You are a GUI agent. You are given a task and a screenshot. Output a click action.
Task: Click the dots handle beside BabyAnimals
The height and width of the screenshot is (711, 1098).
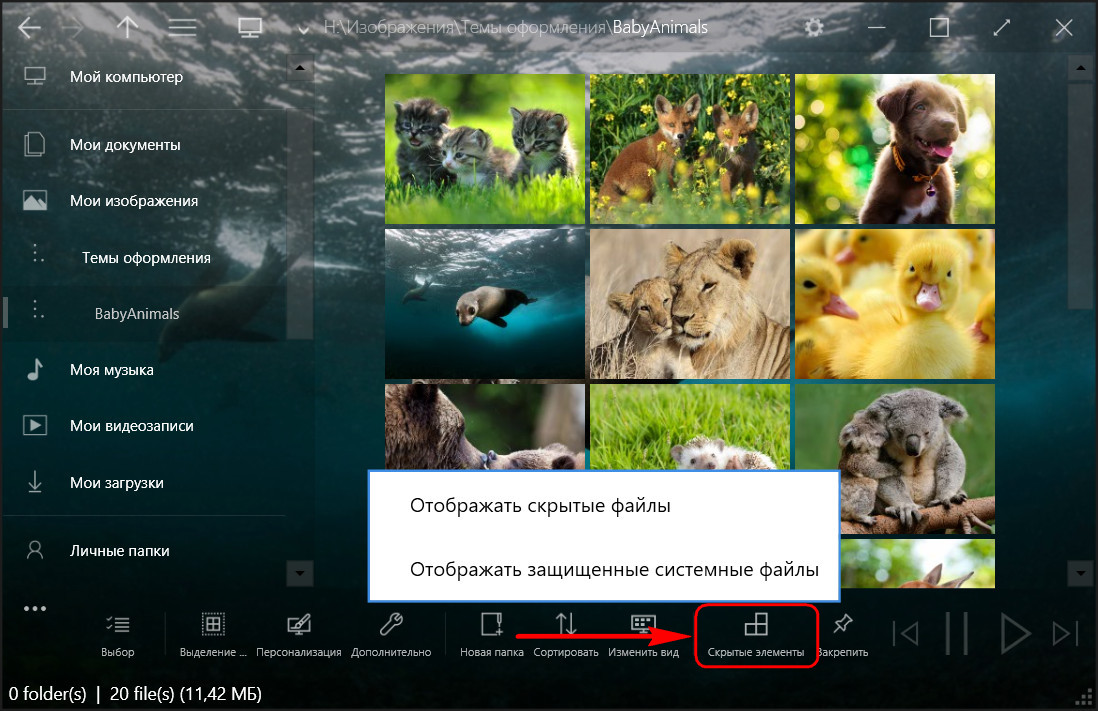[38, 309]
